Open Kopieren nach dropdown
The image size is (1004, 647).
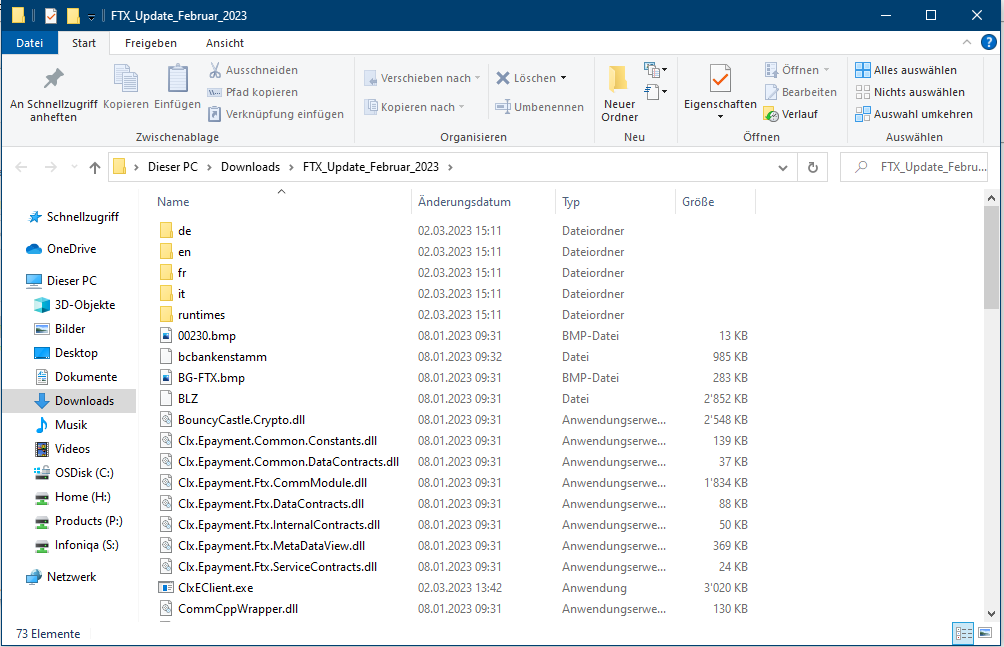click(x=414, y=107)
